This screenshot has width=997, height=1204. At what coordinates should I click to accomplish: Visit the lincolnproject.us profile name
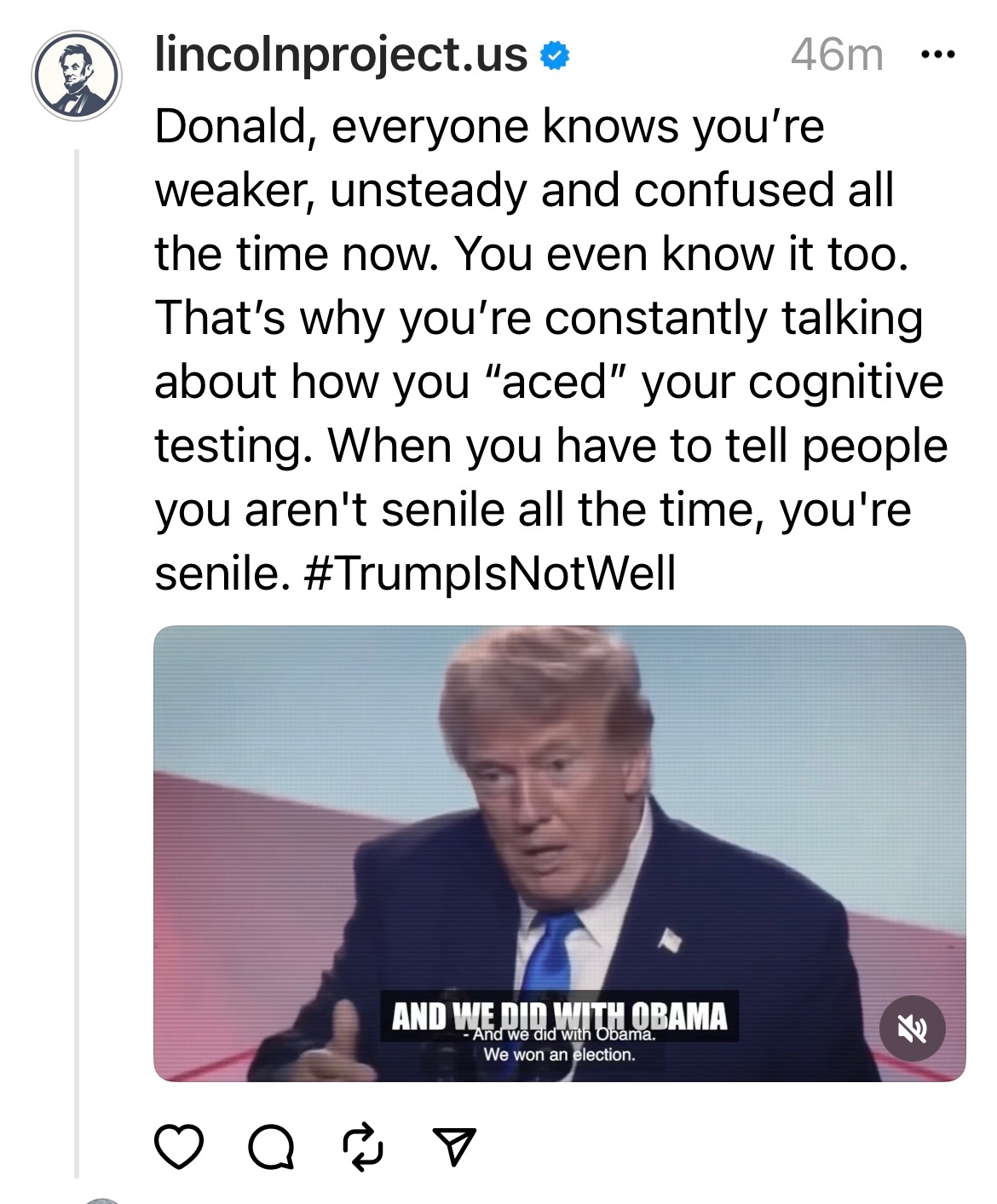point(341,55)
